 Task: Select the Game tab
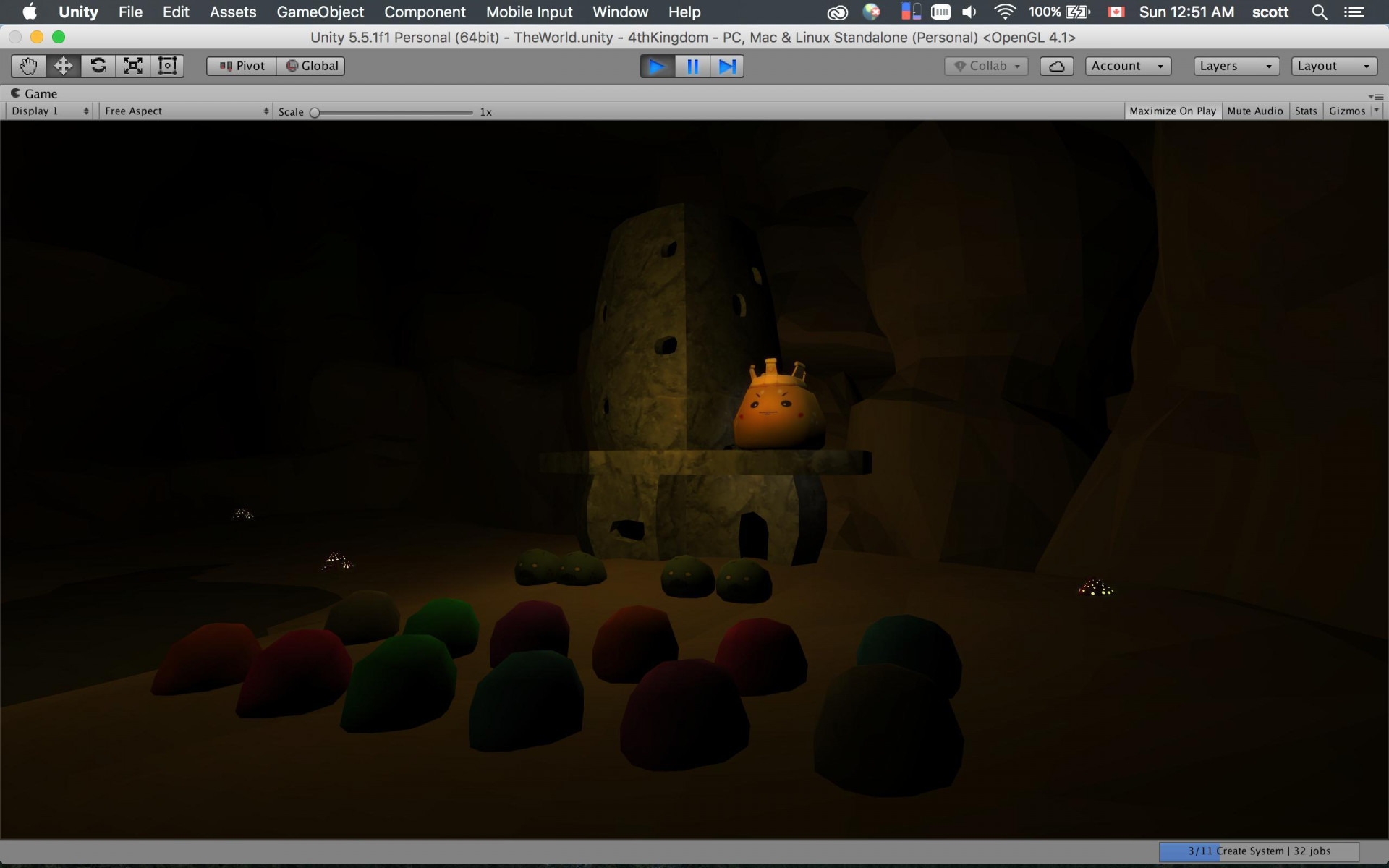(x=34, y=93)
